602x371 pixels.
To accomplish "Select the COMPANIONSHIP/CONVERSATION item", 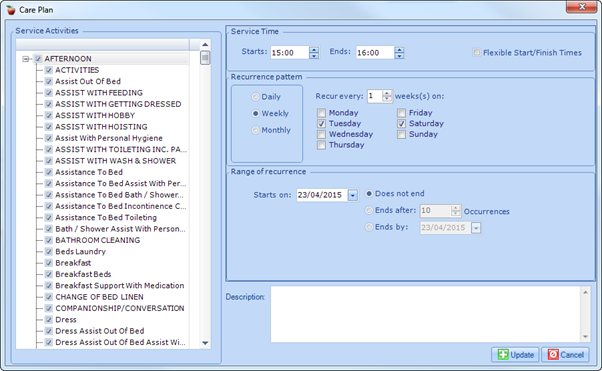I will tap(119, 308).
